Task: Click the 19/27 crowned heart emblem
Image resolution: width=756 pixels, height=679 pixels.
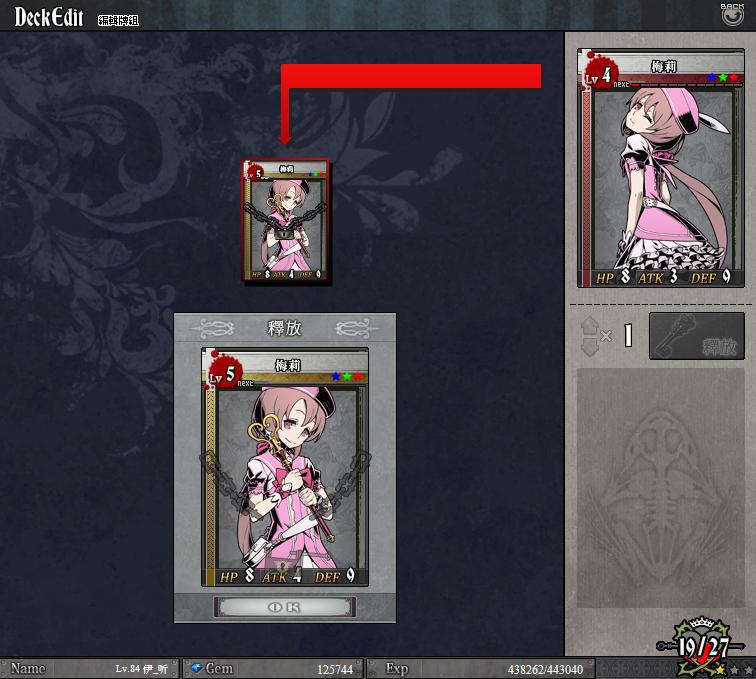Action: coord(700,645)
